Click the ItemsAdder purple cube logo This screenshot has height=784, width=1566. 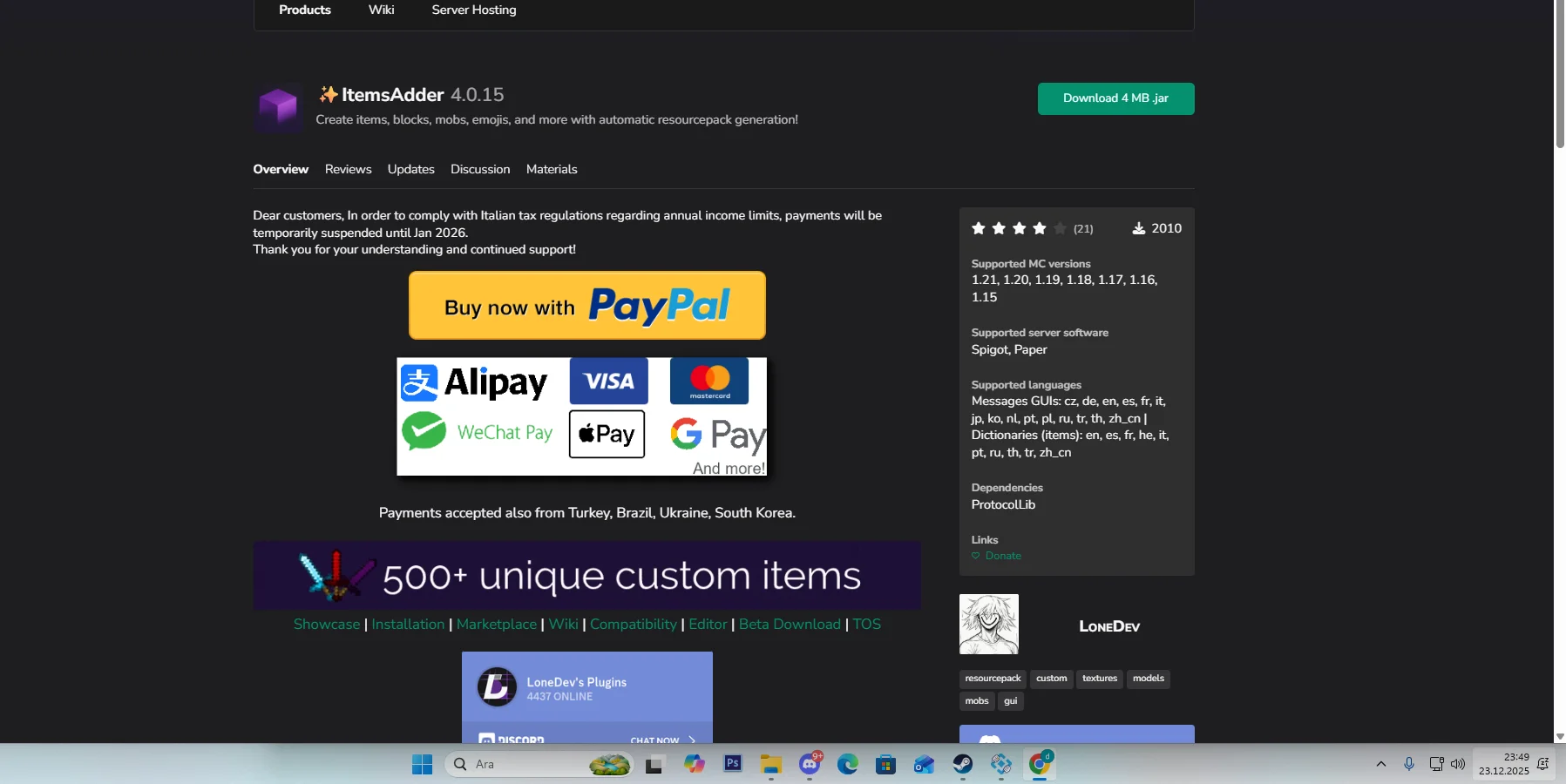tap(279, 108)
